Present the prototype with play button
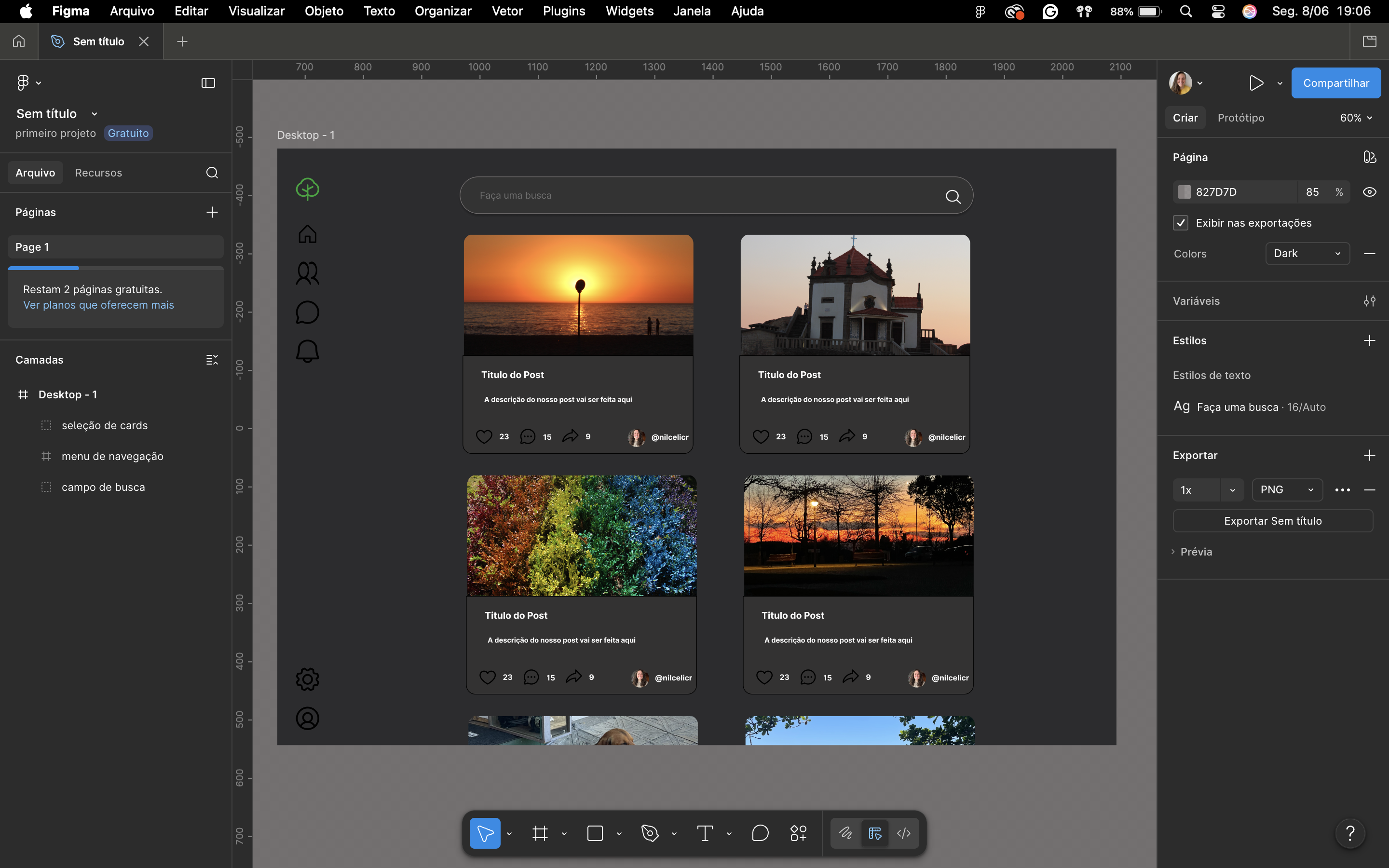 click(1255, 83)
